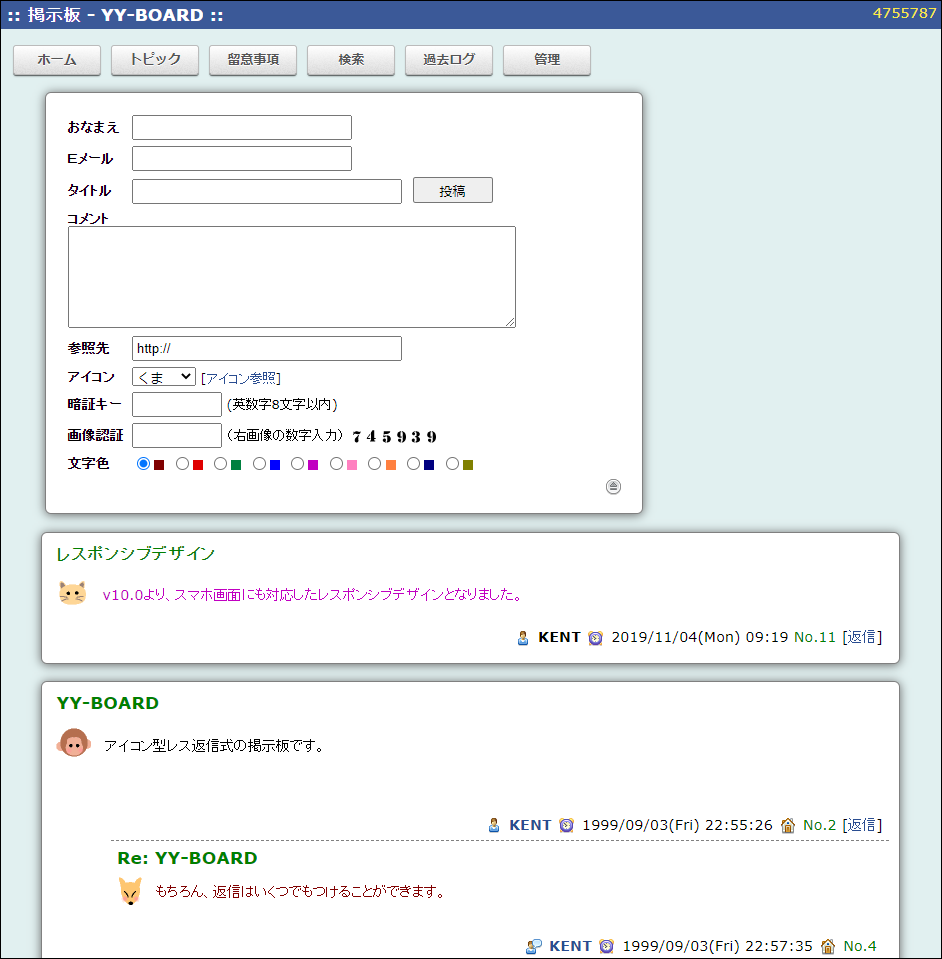Click the monkey icon on the YY-BOARD post
This screenshot has height=959, width=942.
click(74, 744)
